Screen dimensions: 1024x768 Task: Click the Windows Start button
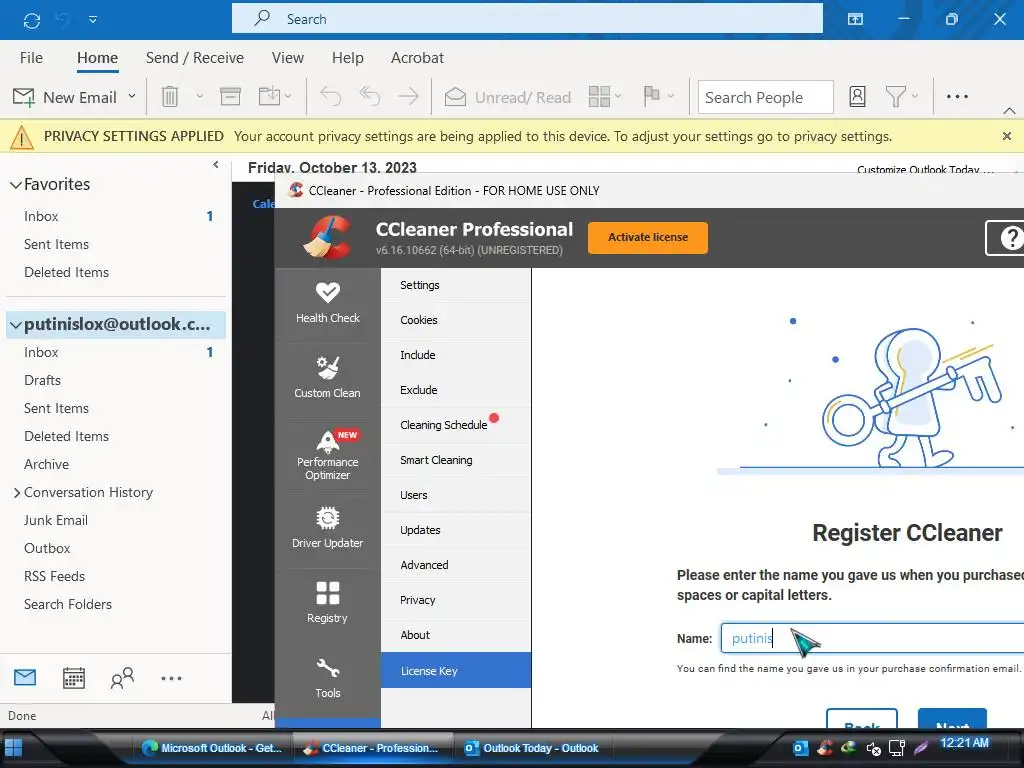14,748
